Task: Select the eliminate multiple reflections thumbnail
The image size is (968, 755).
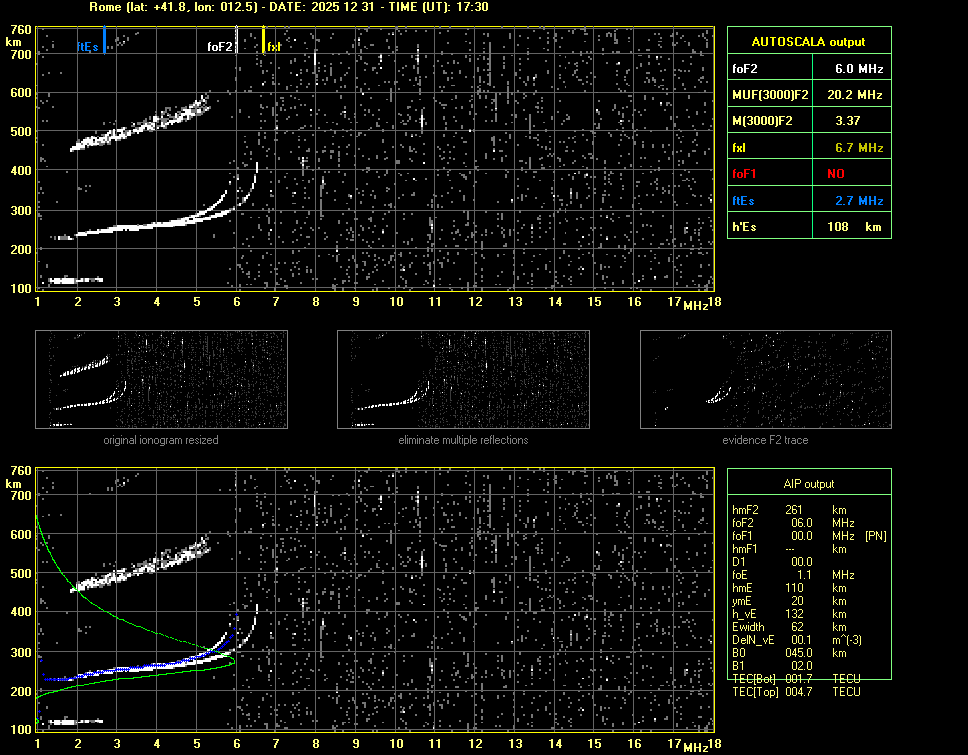Action: 463,379
